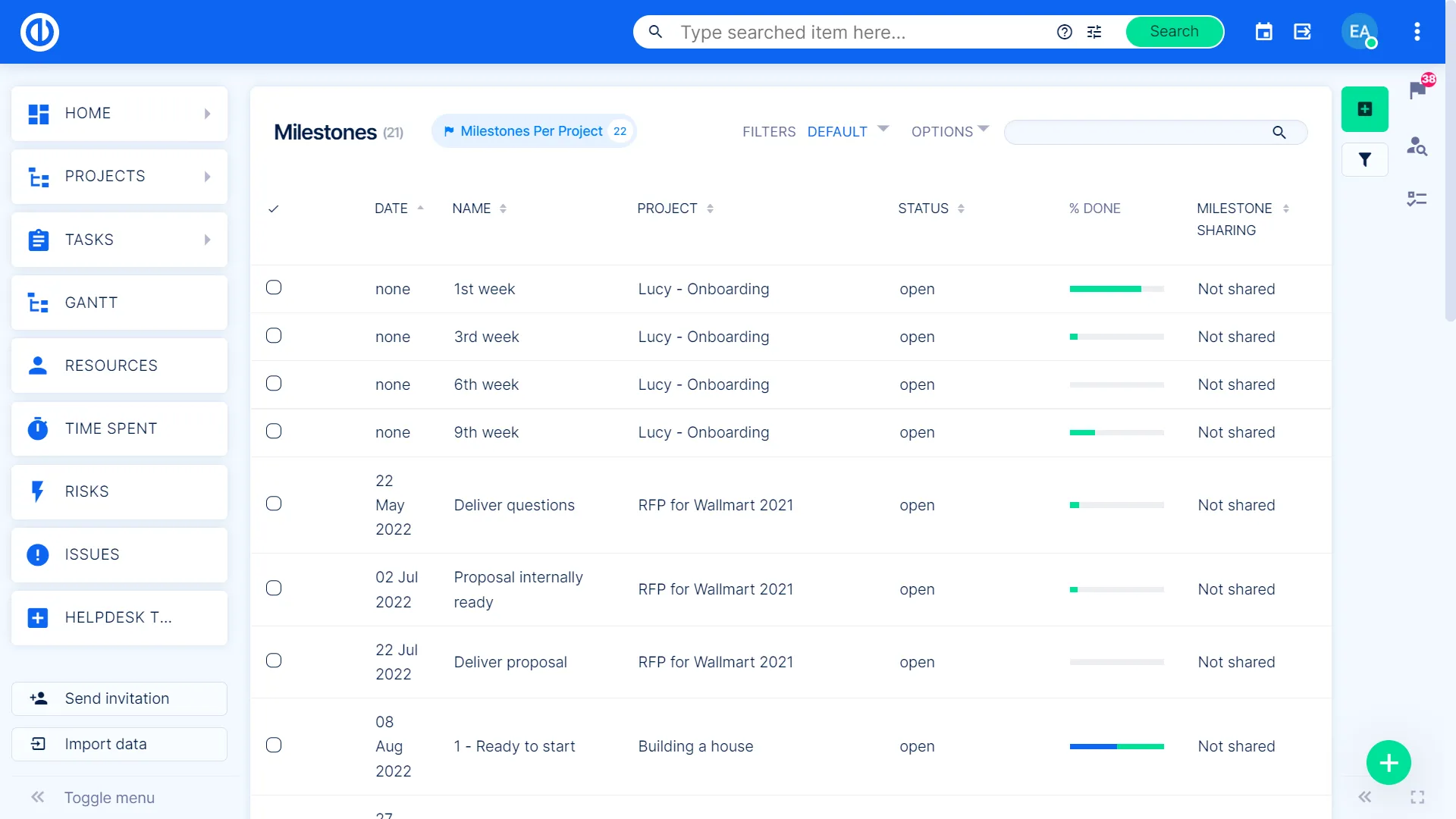Tick the Deliver questions row checkbox
The image size is (1456, 819).
tap(274, 504)
